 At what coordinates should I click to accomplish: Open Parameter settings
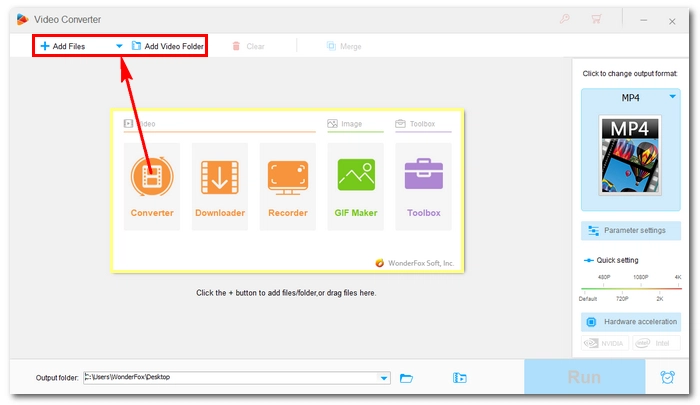tap(631, 230)
